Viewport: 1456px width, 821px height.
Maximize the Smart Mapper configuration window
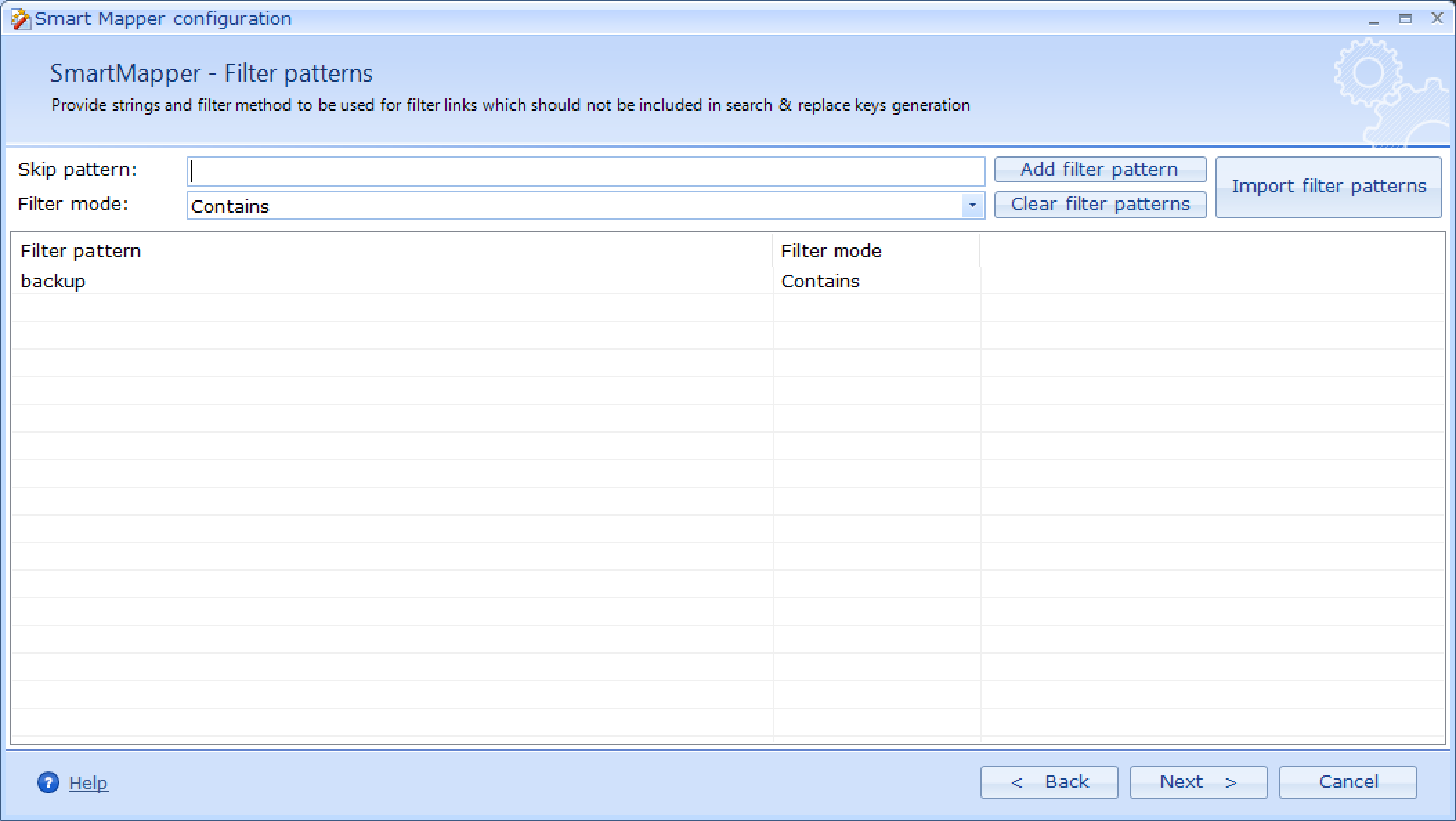tap(1406, 19)
